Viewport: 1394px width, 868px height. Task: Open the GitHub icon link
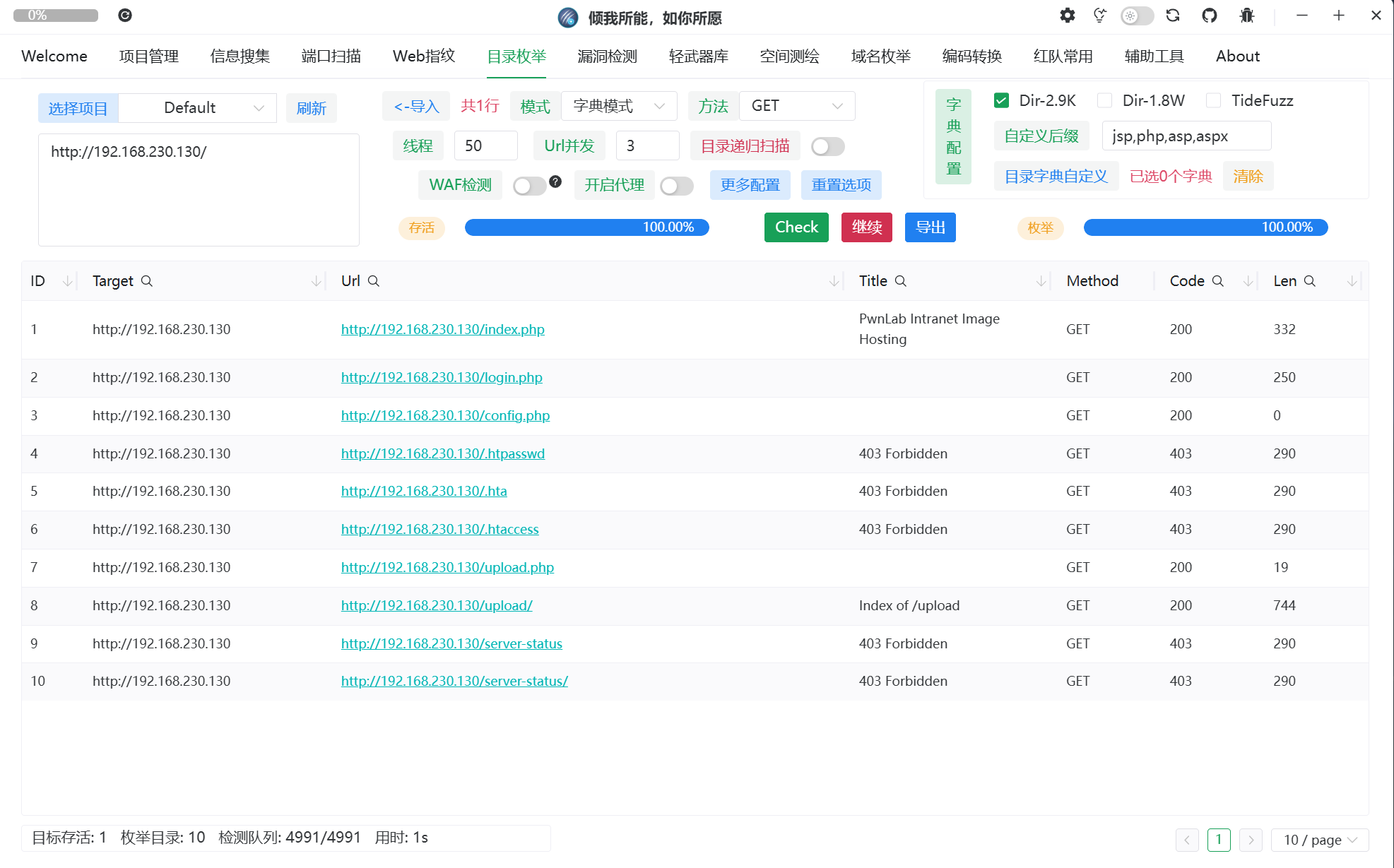[1210, 16]
